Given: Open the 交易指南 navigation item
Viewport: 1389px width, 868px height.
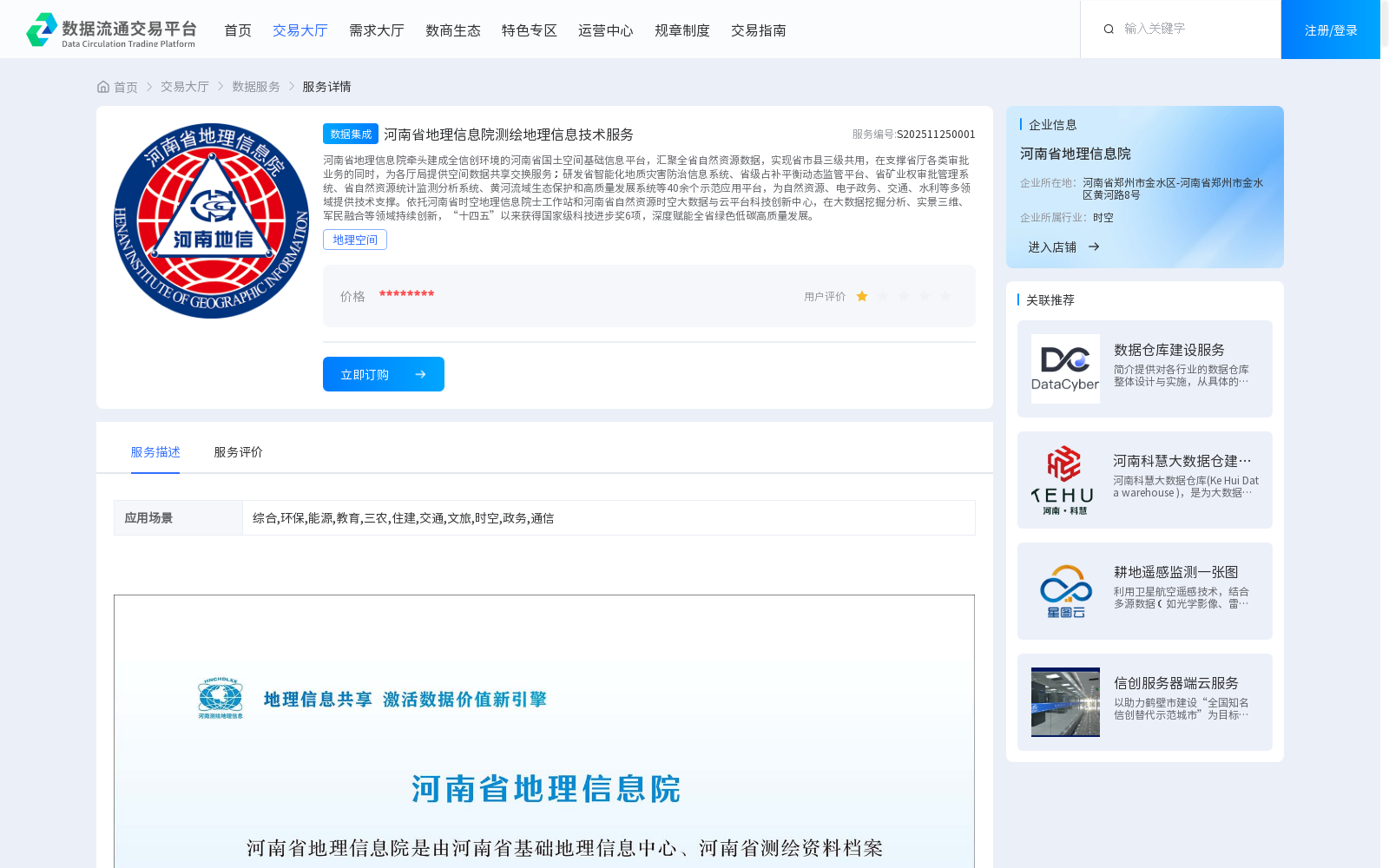Looking at the screenshot, I should tap(759, 30).
